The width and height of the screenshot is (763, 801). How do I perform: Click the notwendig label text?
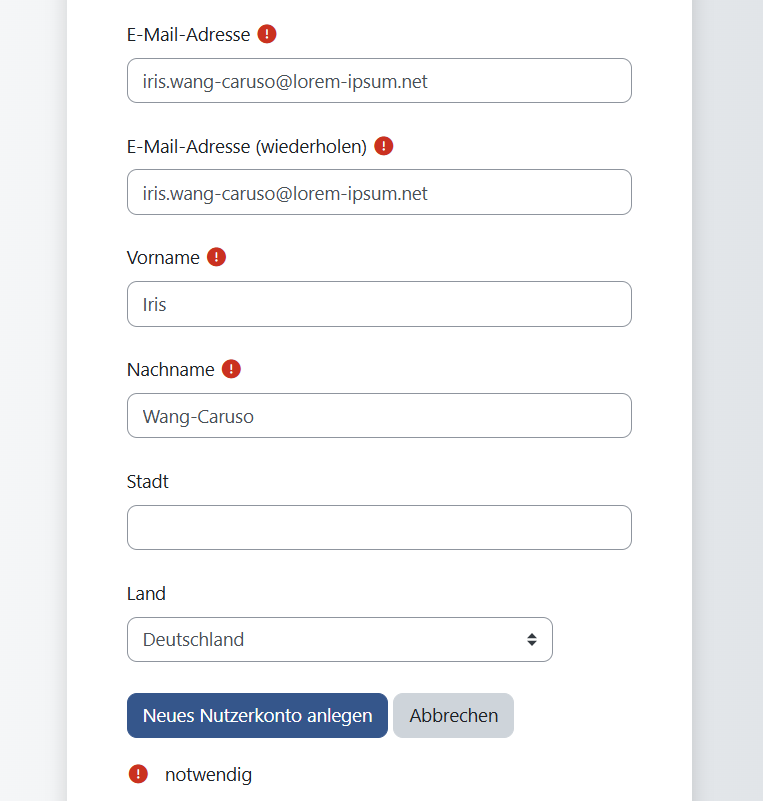pyautogui.click(x=208, y=774)
